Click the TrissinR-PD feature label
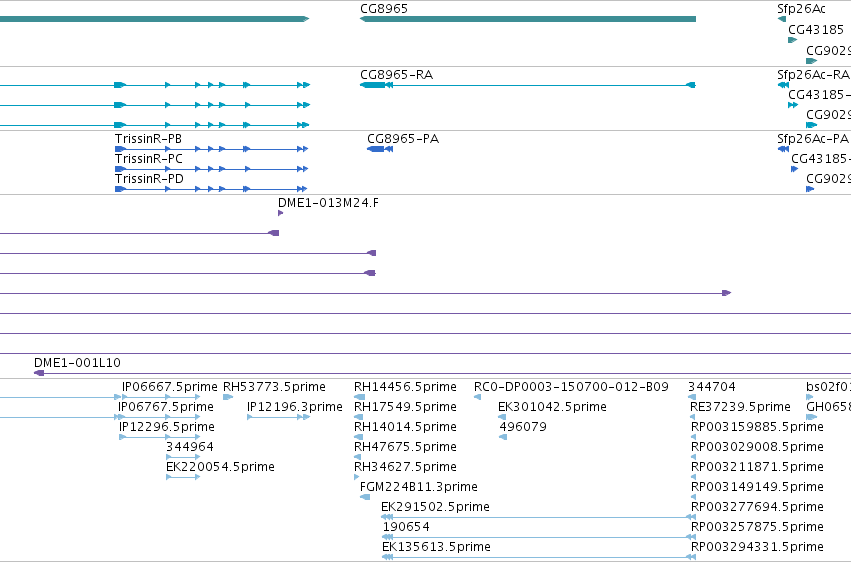Viewport: 851px width, 562px height. pyautogui.click(x=149, y=179)
